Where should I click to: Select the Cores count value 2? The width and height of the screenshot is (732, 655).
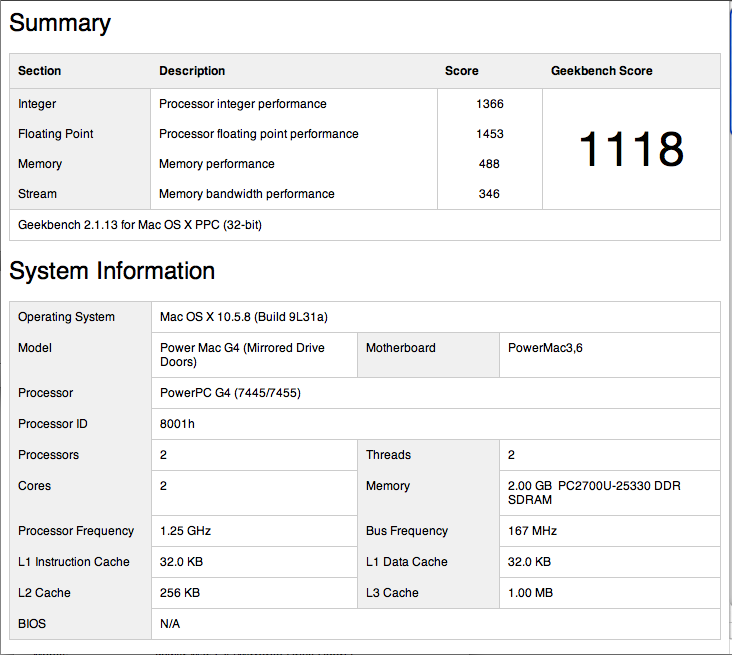click(163, 486)
